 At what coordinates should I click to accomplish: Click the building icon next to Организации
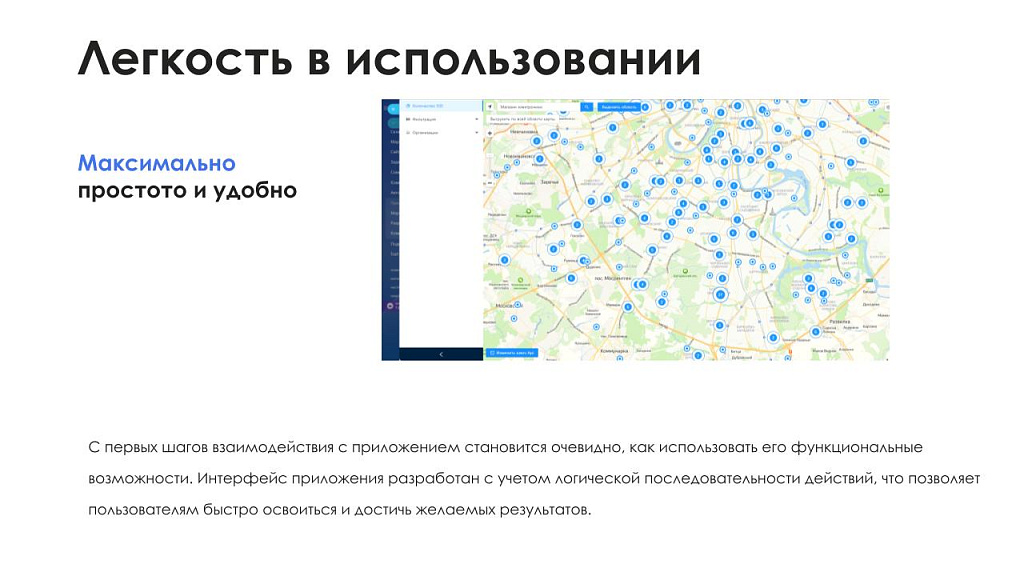pyautogui.click(x=408, y=133)
